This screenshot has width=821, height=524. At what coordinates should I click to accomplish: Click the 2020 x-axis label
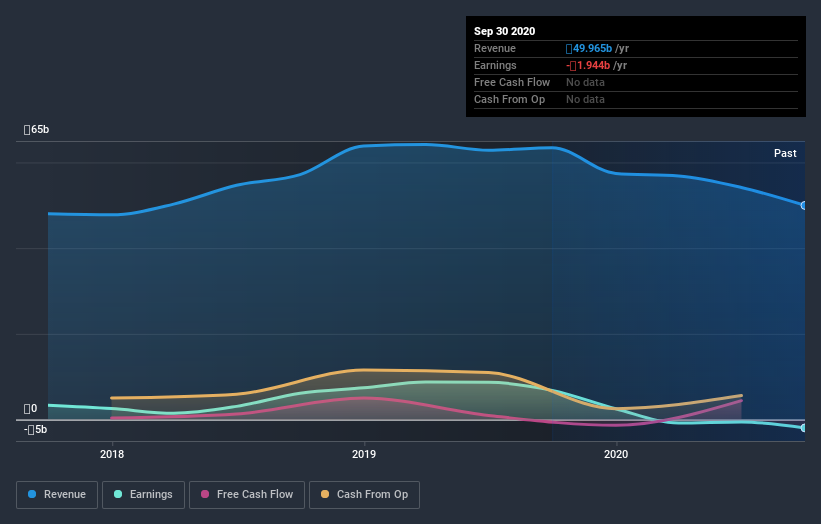pos(616,454)
